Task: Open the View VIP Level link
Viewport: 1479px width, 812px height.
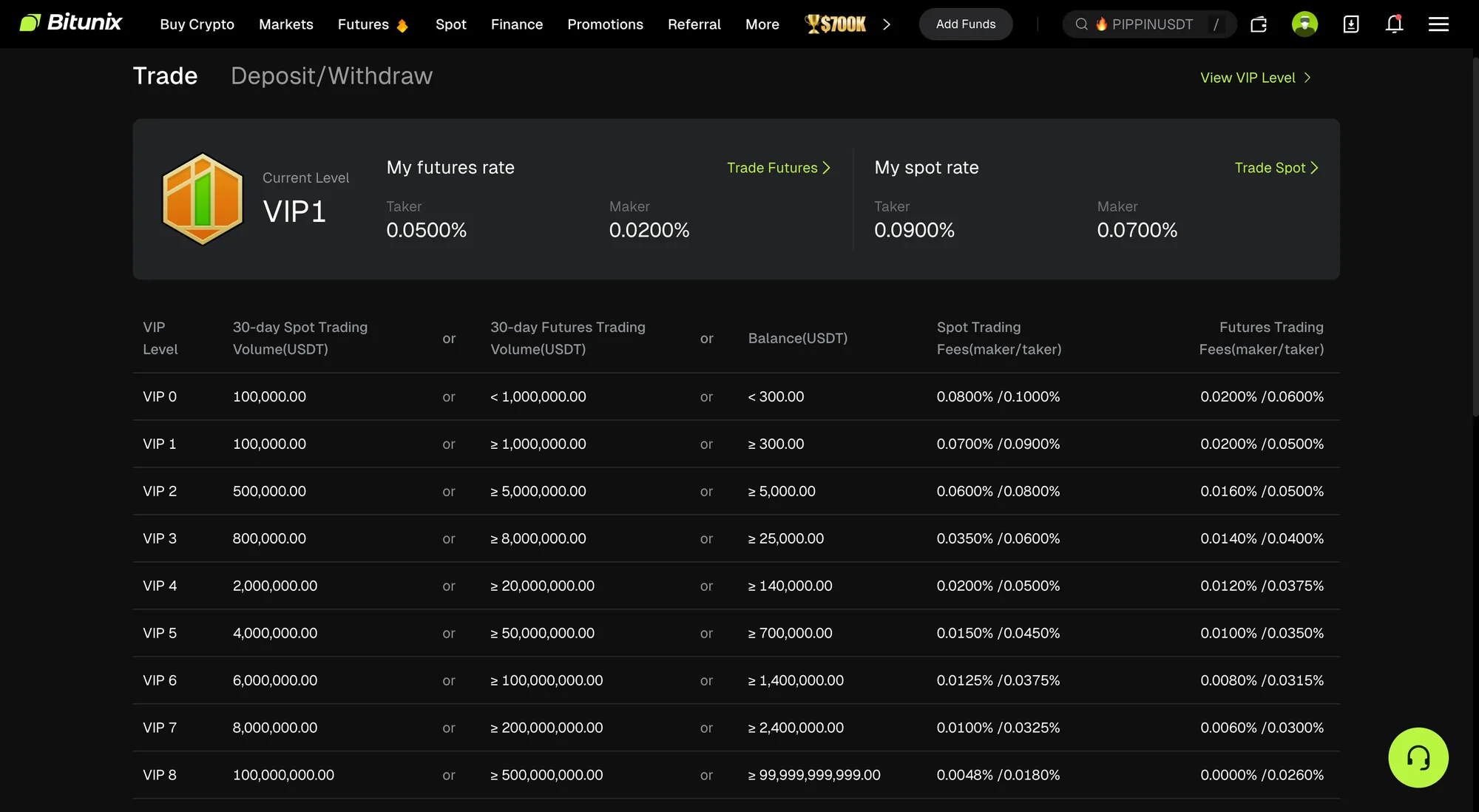Action: click(x=1256, y=78)
